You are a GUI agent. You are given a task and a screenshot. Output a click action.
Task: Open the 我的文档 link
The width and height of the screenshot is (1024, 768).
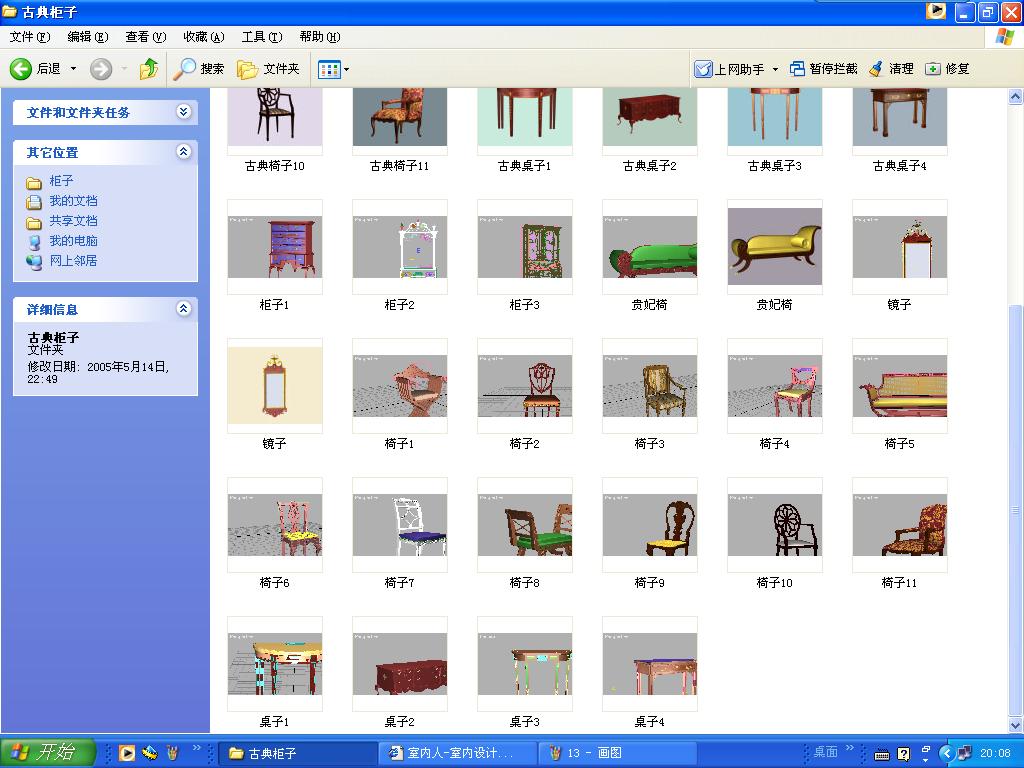click(73, 201)
